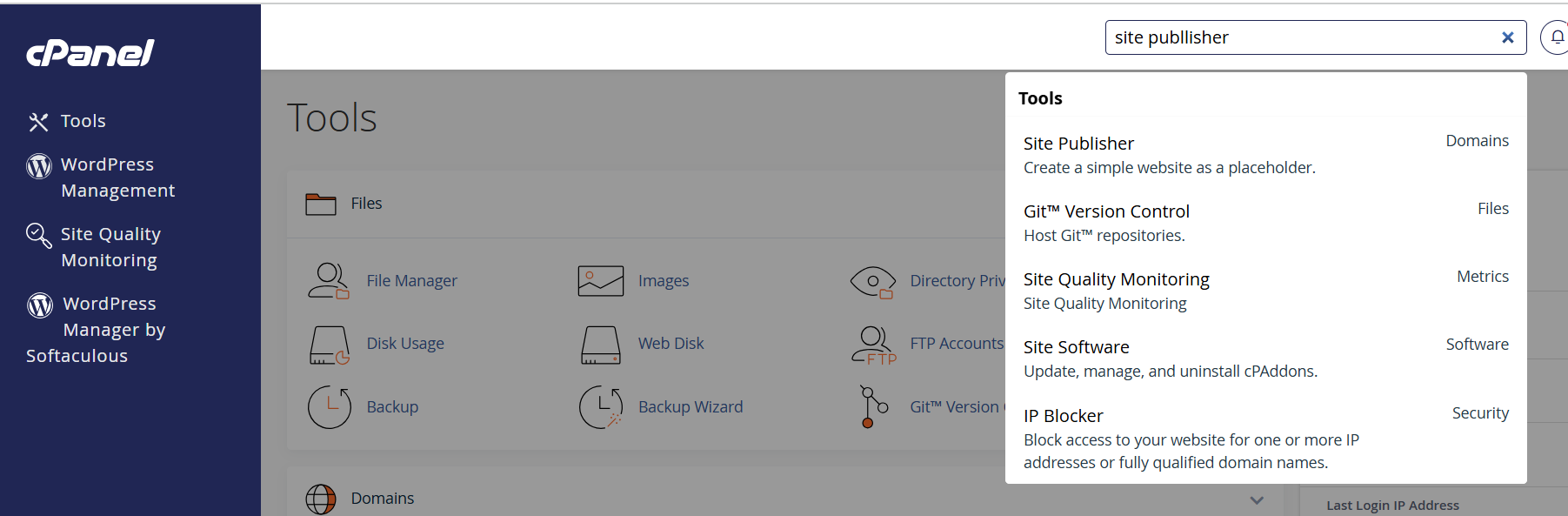Open the File Manager icon

[x=329, y=280]
